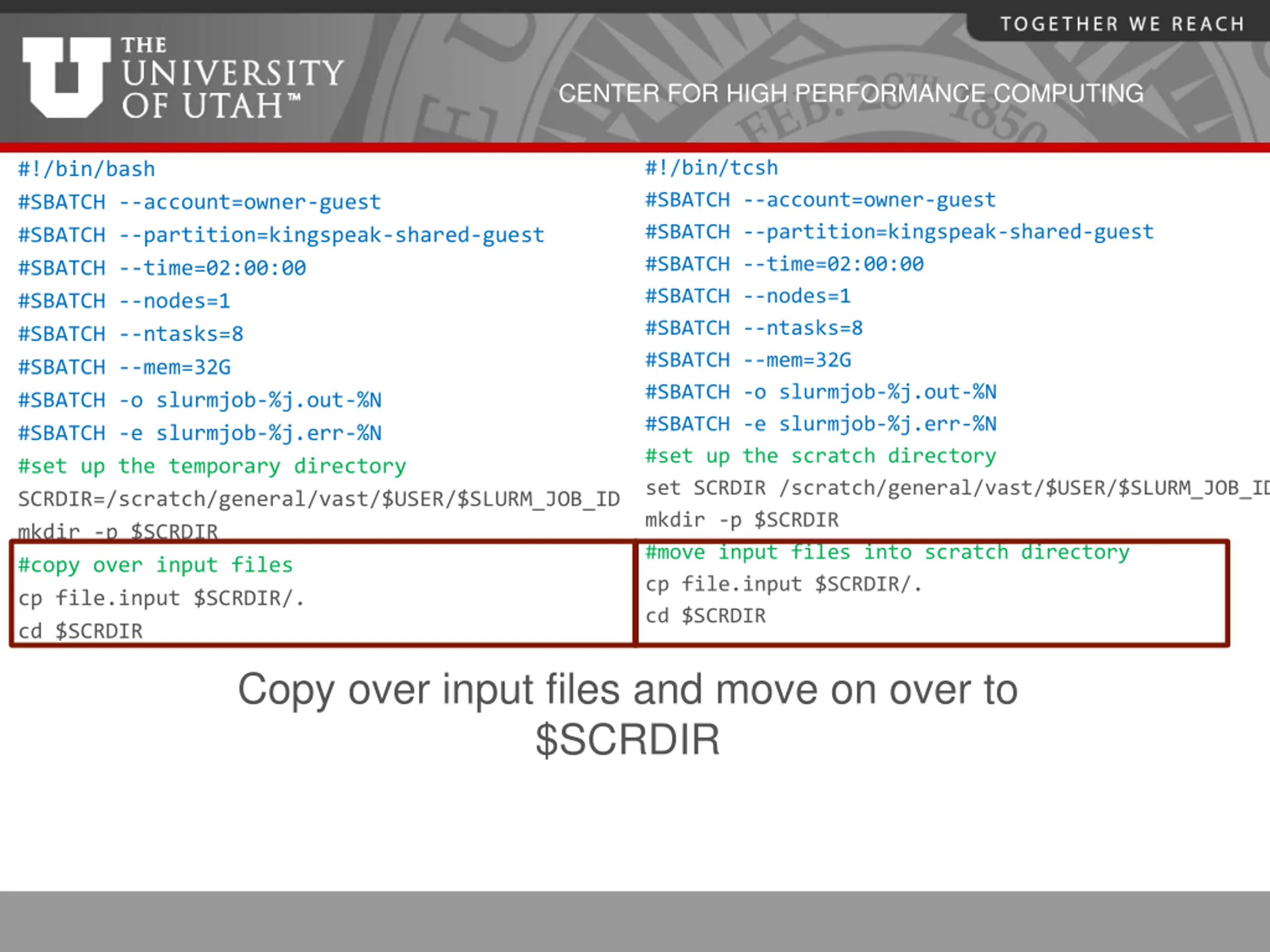Click the Together We Reach banner

pyautogui.click(x=1122, y=25)
